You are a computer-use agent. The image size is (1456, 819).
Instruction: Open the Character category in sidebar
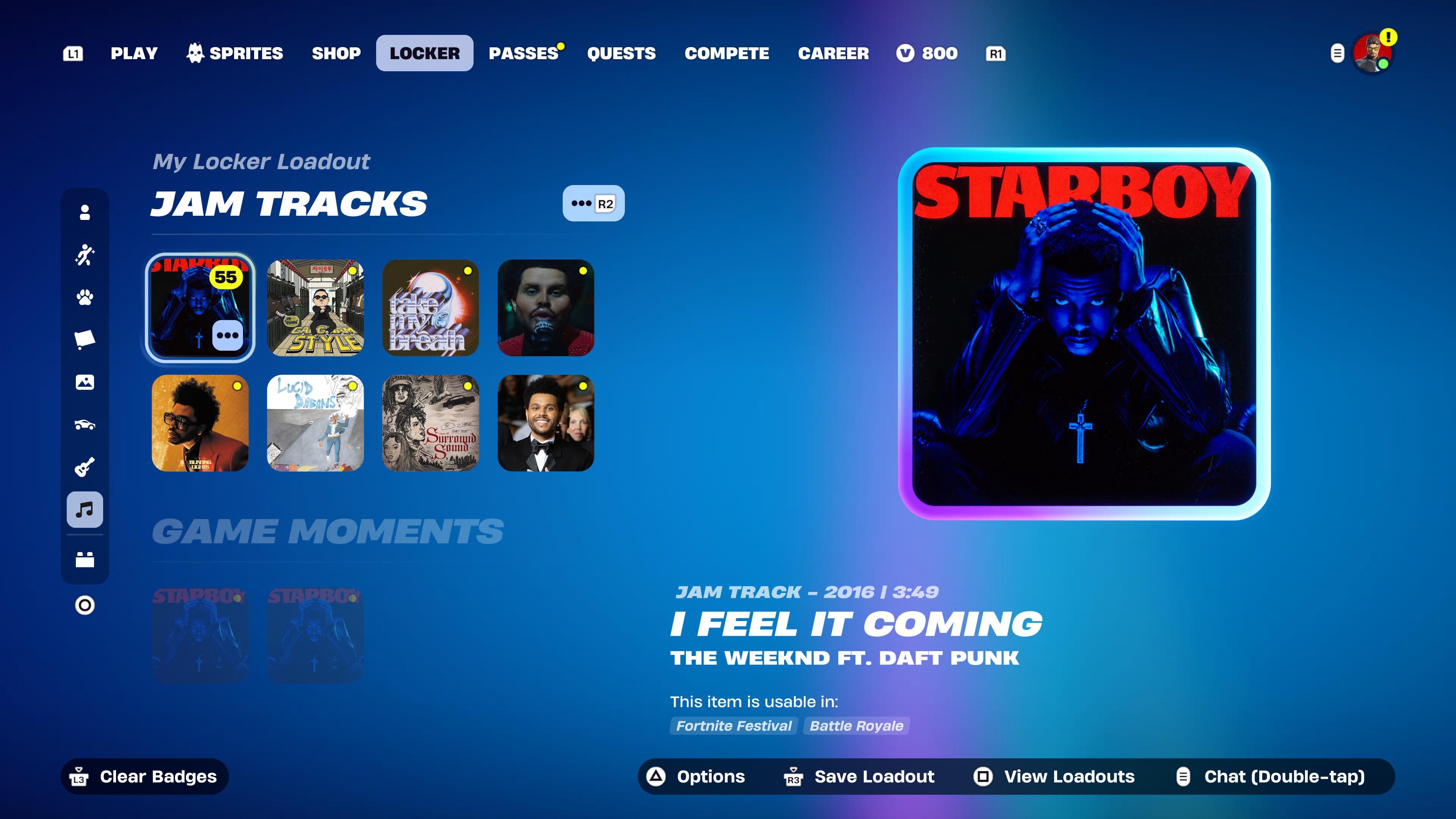coord(85,212)
